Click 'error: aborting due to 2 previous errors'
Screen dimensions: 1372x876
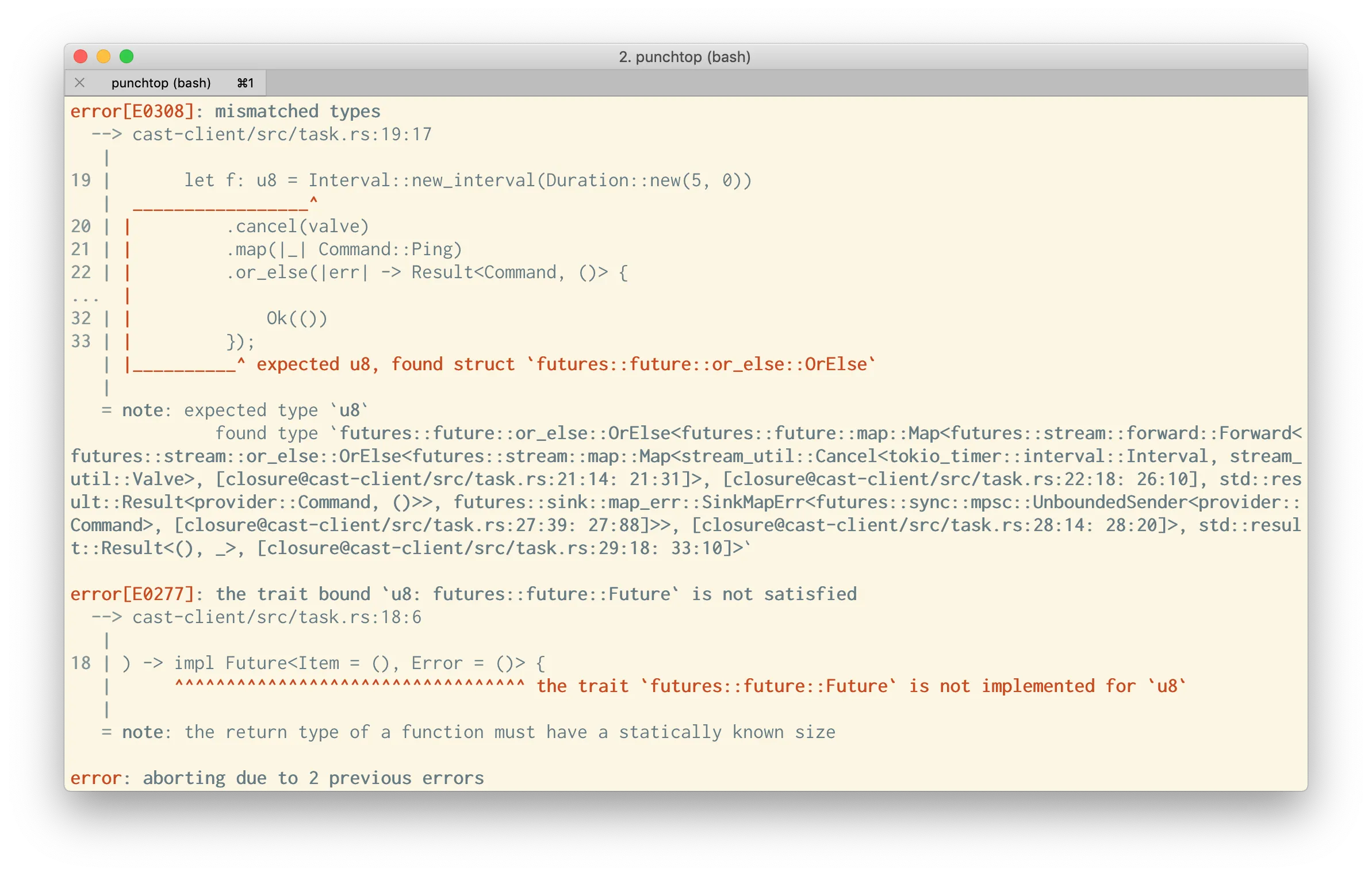[277, 778]
